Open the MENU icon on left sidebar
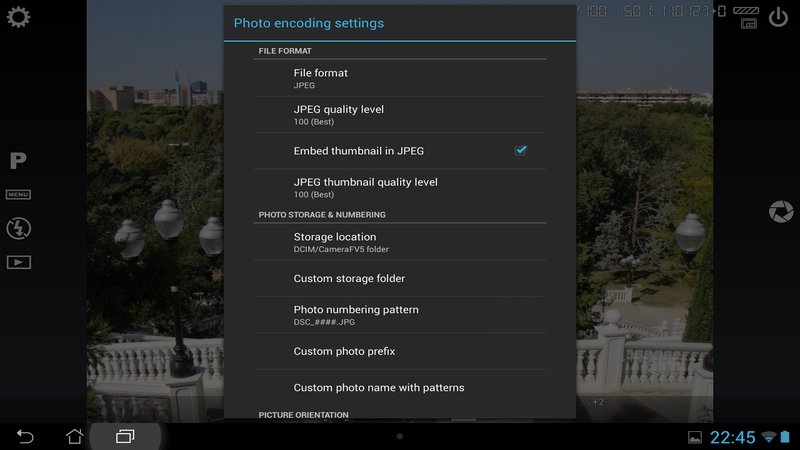 click(x=18, y=194)
